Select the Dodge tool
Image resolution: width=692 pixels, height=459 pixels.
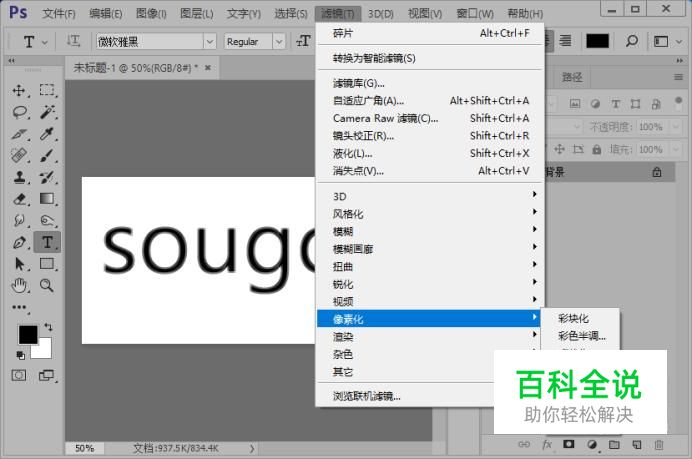47,220
